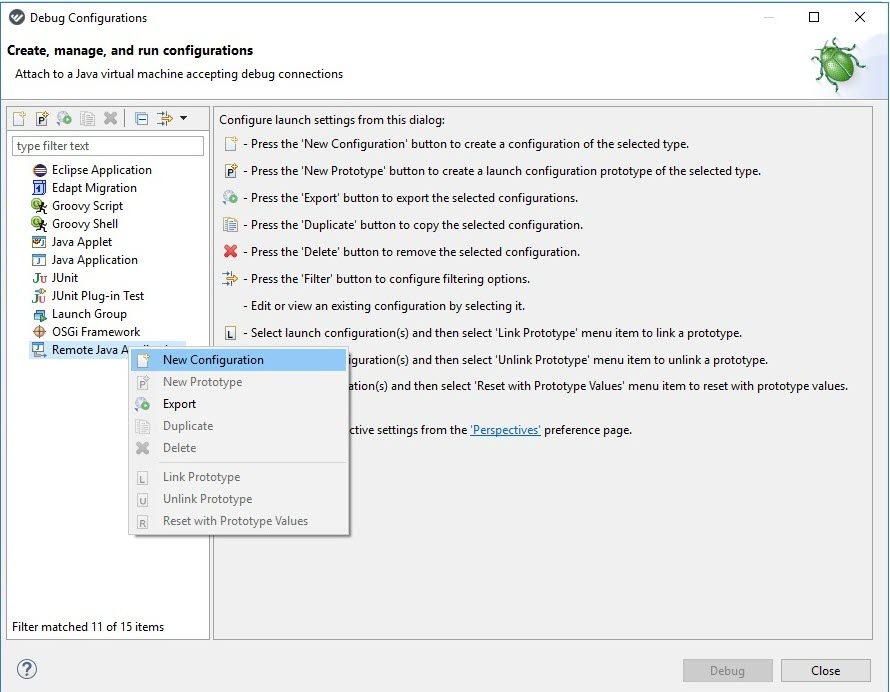Select JUnit launch type
Screen dimensions: 890x692
coord(65,278)
